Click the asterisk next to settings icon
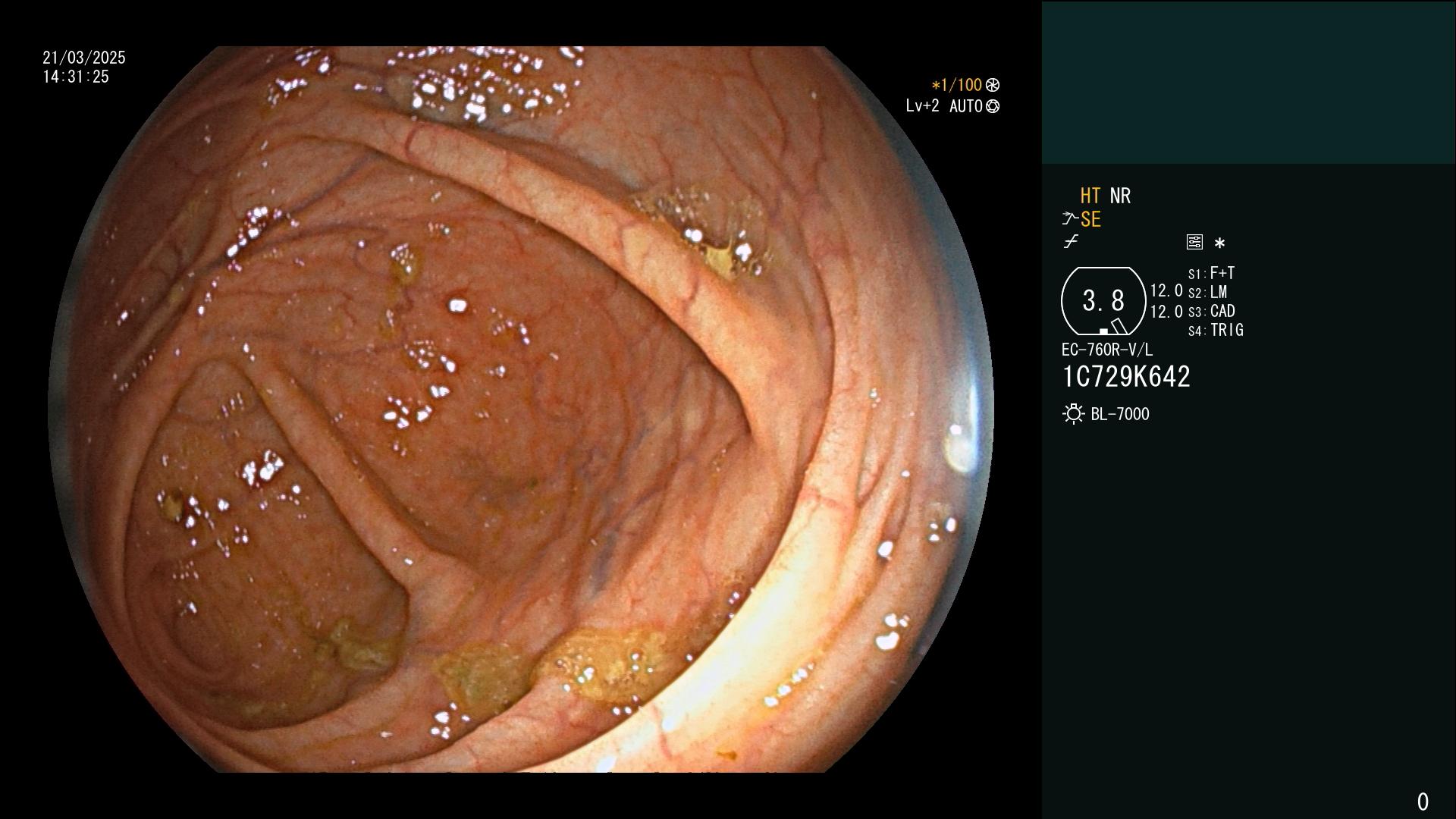The width and height of the screenshot is (1456, 819). 1219,243
